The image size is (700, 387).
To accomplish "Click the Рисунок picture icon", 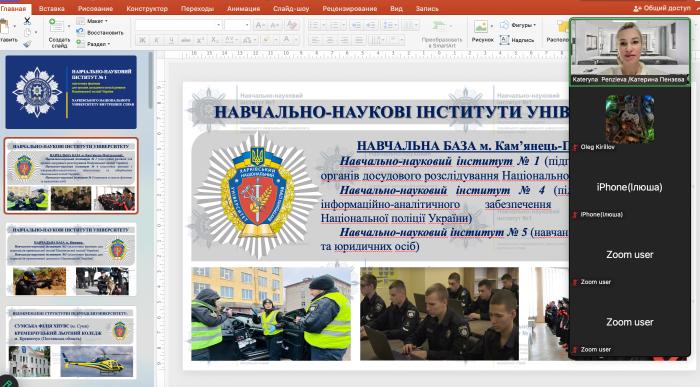I will coord(481,27).
